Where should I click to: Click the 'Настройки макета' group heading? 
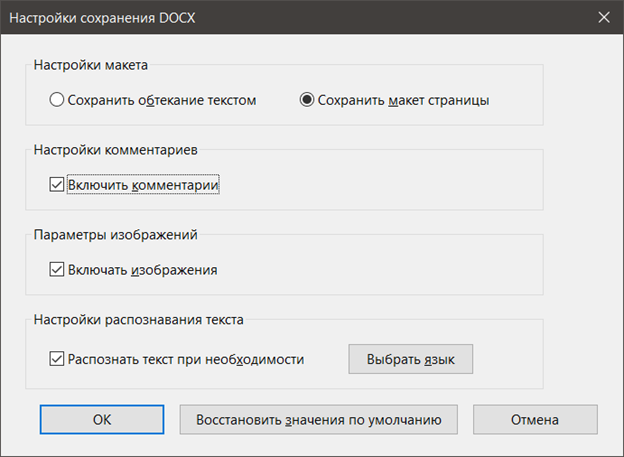(91, 65)
